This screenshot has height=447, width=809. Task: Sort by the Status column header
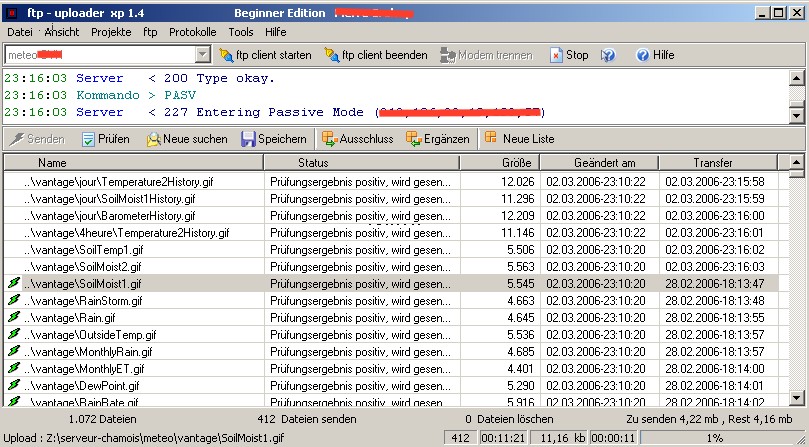[x=362, y=163]
